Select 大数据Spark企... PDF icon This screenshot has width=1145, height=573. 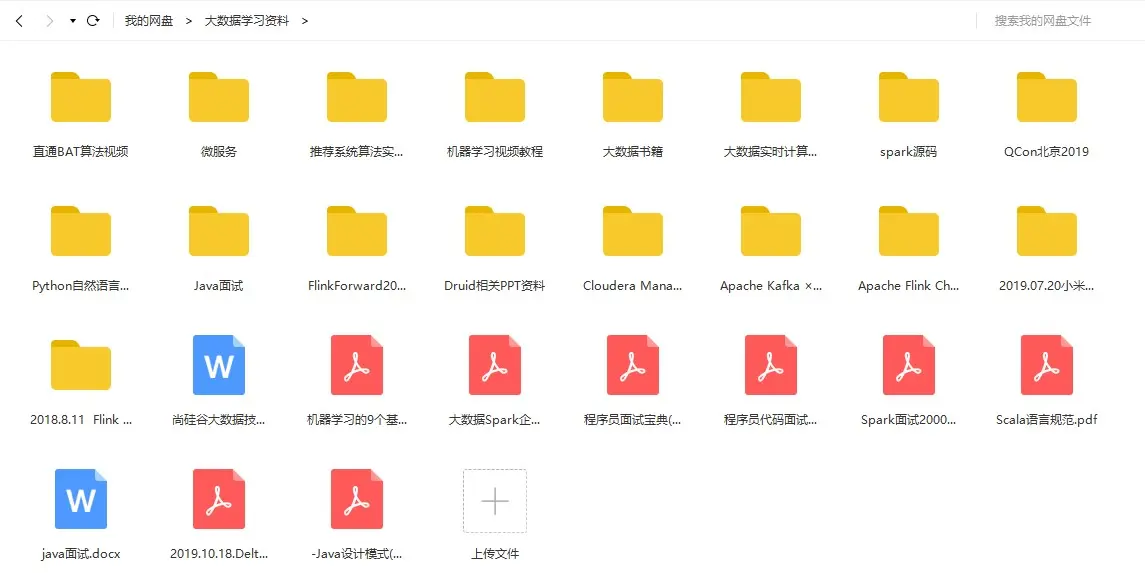click(x=494, y=365)
